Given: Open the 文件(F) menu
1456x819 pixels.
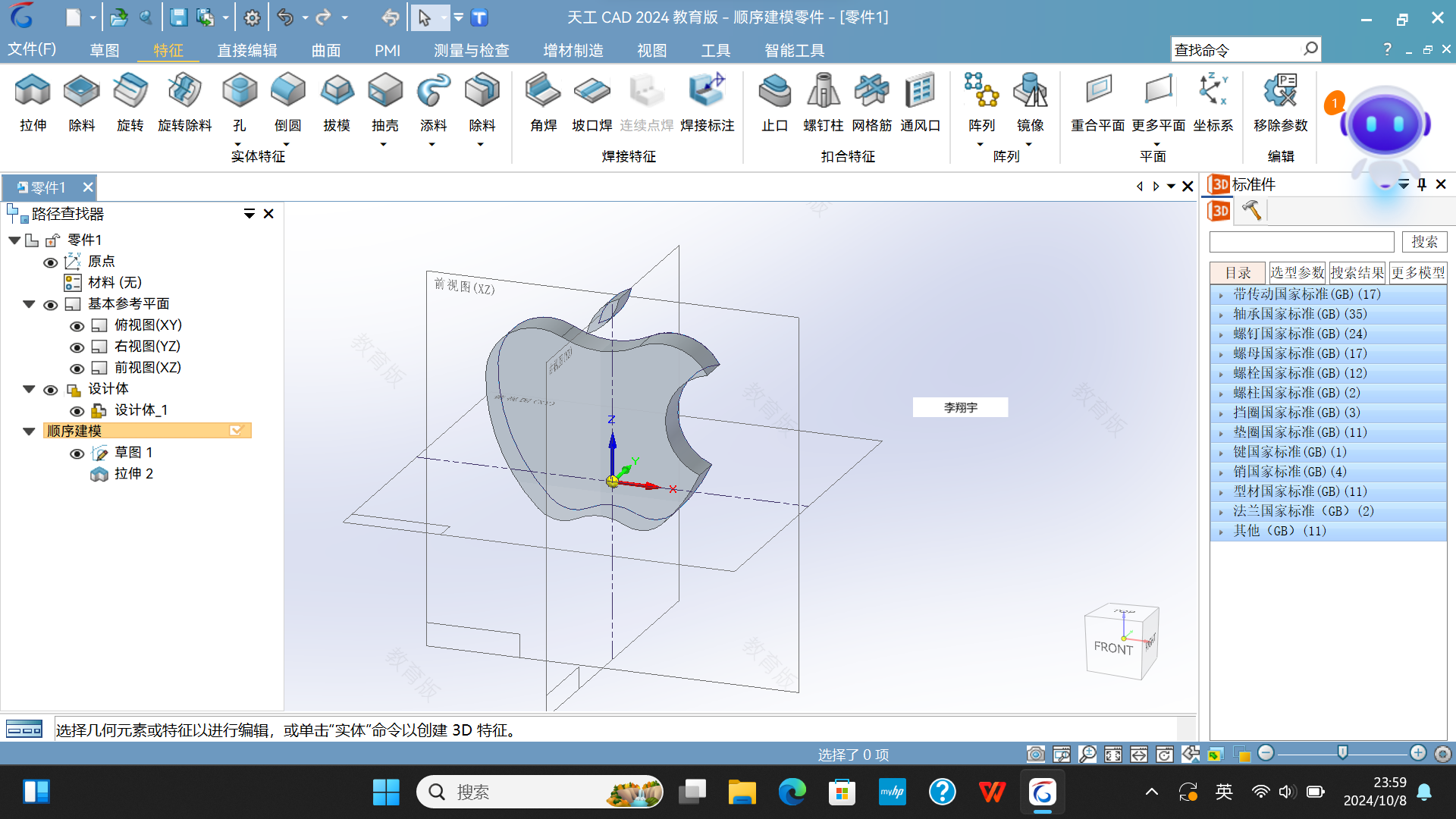Looking at the screenshot, I should coord(32,49).
